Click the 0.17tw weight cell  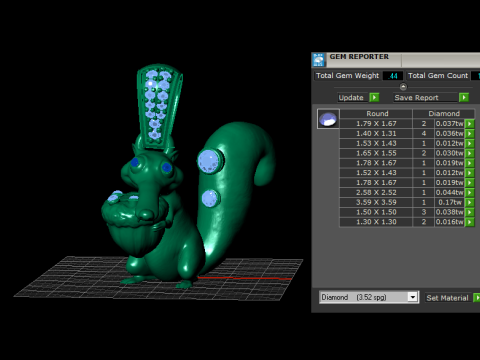449,202
